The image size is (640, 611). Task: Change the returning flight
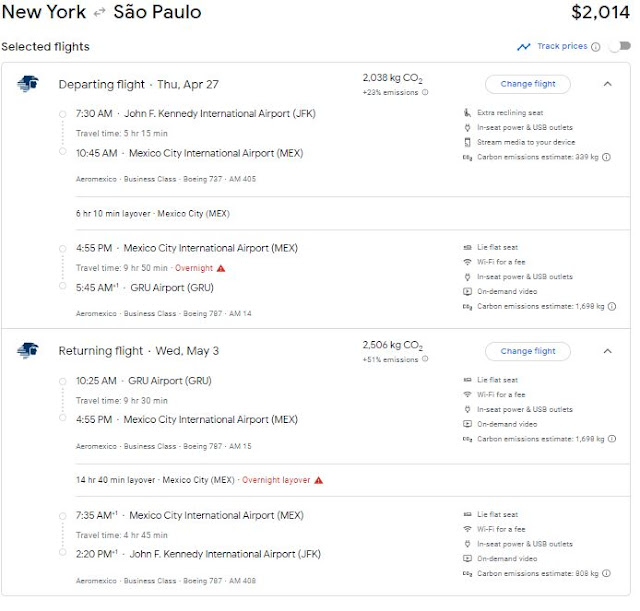tap(528, 351)
